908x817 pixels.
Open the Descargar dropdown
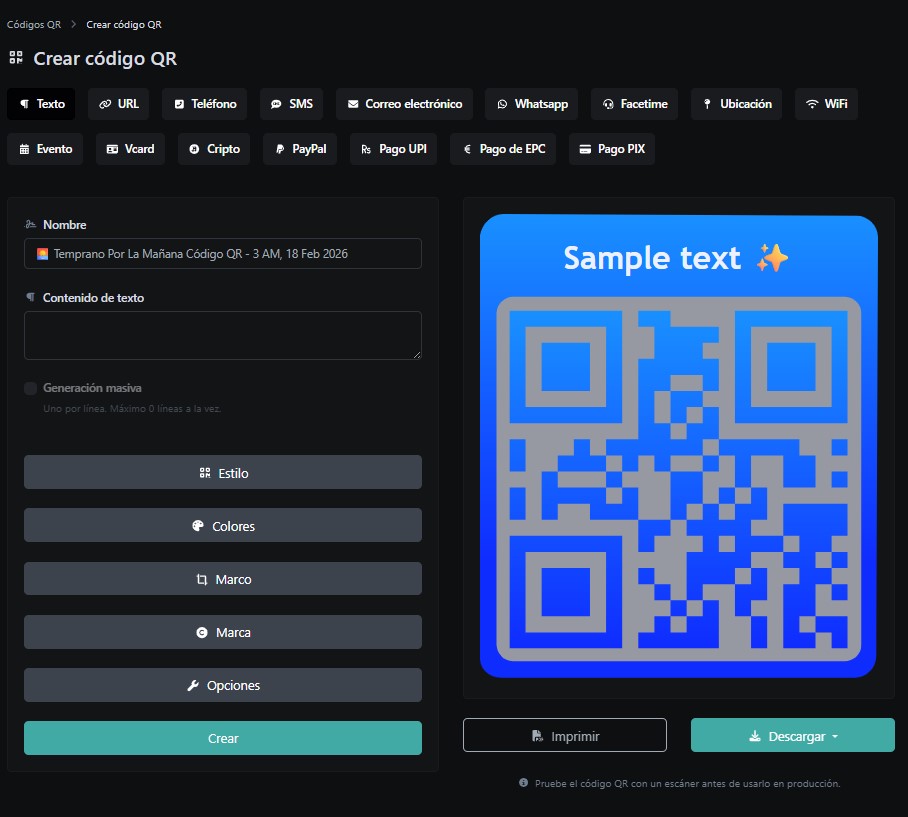pyautogui.click(x=793, y=735)
